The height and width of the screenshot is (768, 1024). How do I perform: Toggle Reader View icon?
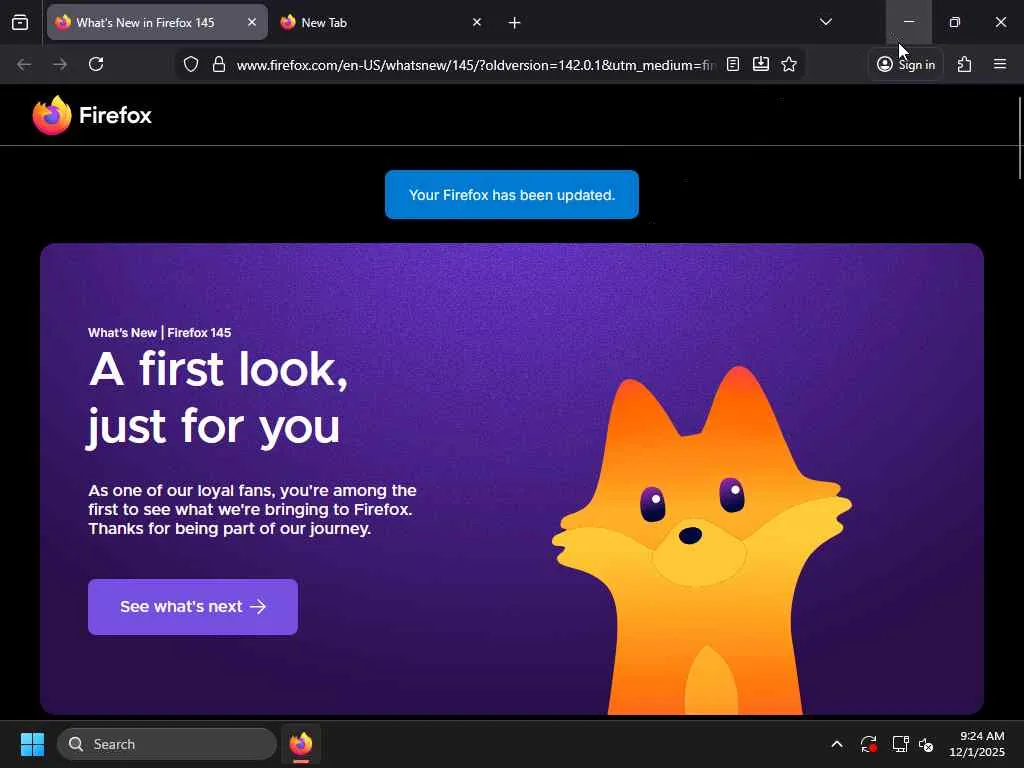point(733,64)
